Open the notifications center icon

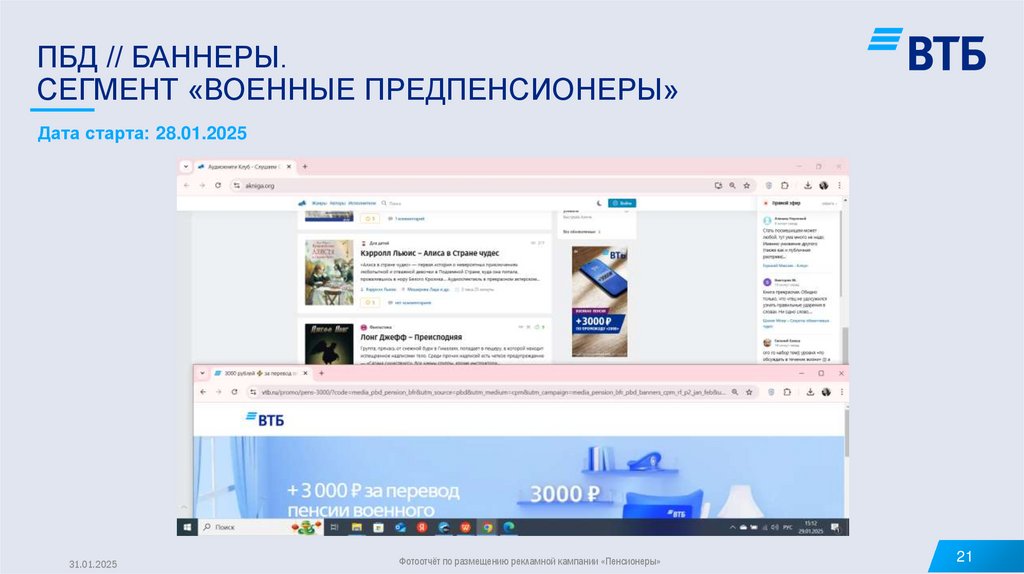coord(835,527)
